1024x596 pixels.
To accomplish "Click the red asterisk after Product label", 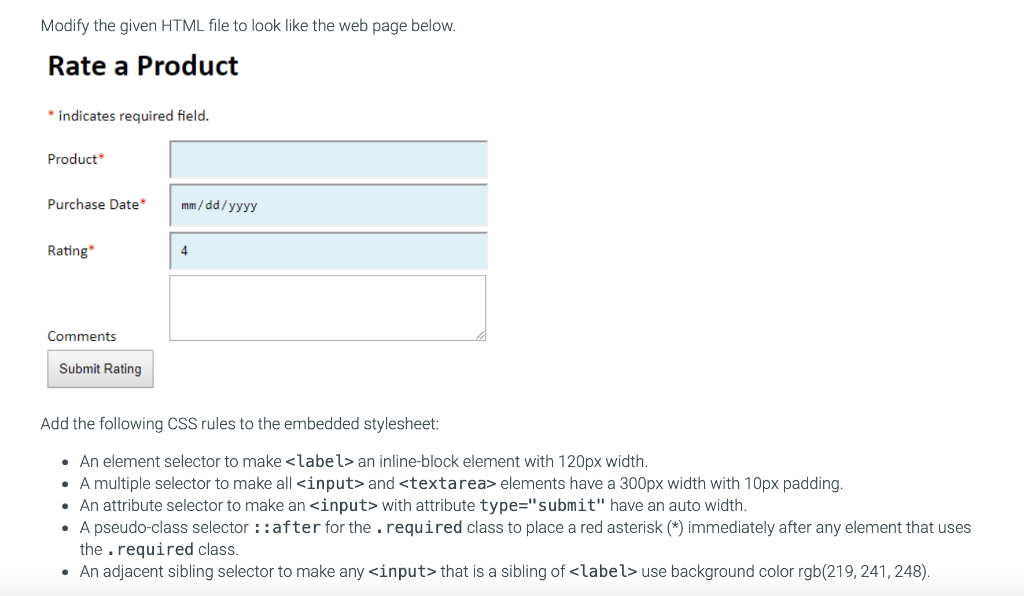I will click(x=101, y=157).
